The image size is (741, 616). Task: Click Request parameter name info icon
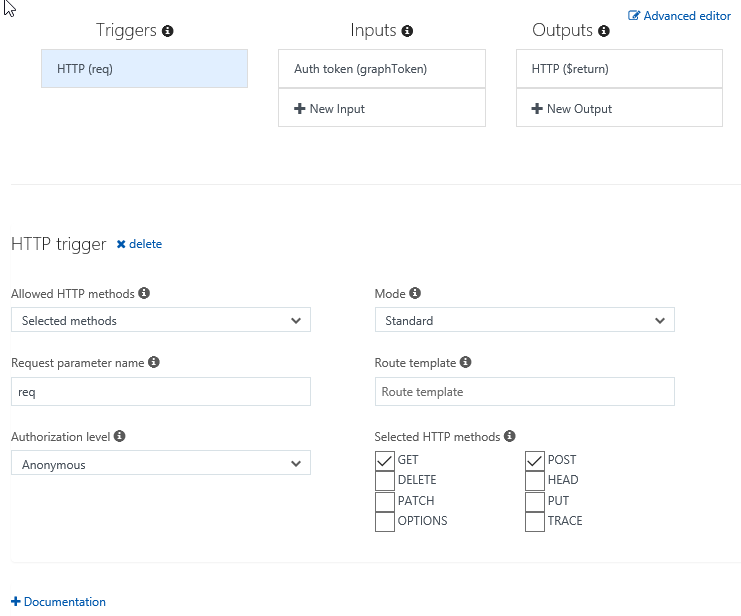click(154, 363)
